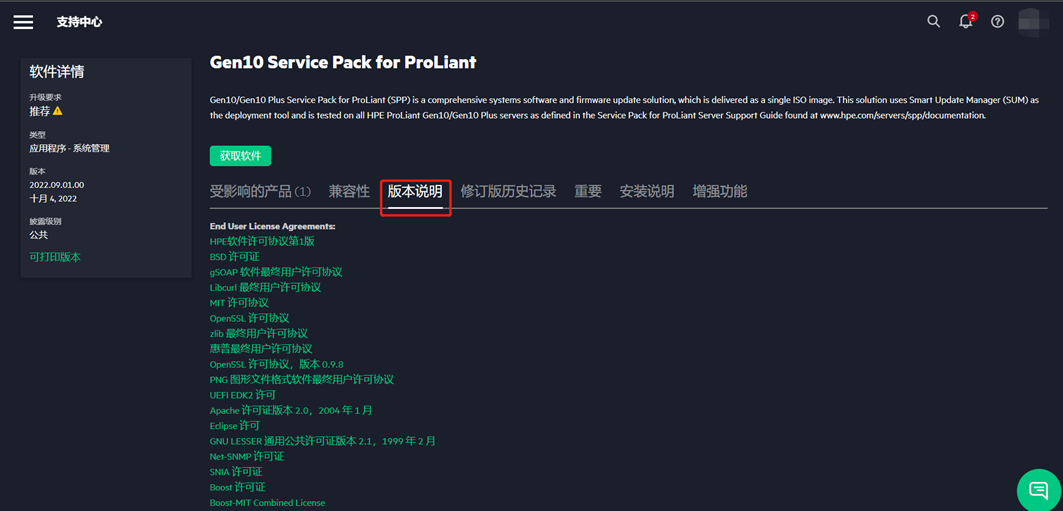Select the 版本说明 tab
Viewport: 1063px width, 511px height.
(415, 191)
